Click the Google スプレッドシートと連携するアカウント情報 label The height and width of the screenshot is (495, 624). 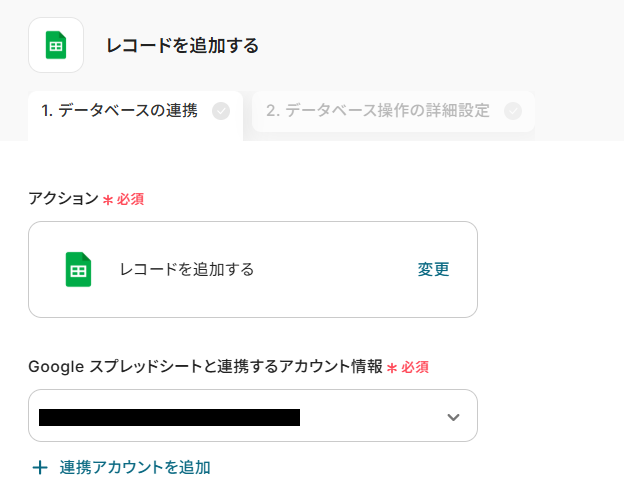(205, 366)
